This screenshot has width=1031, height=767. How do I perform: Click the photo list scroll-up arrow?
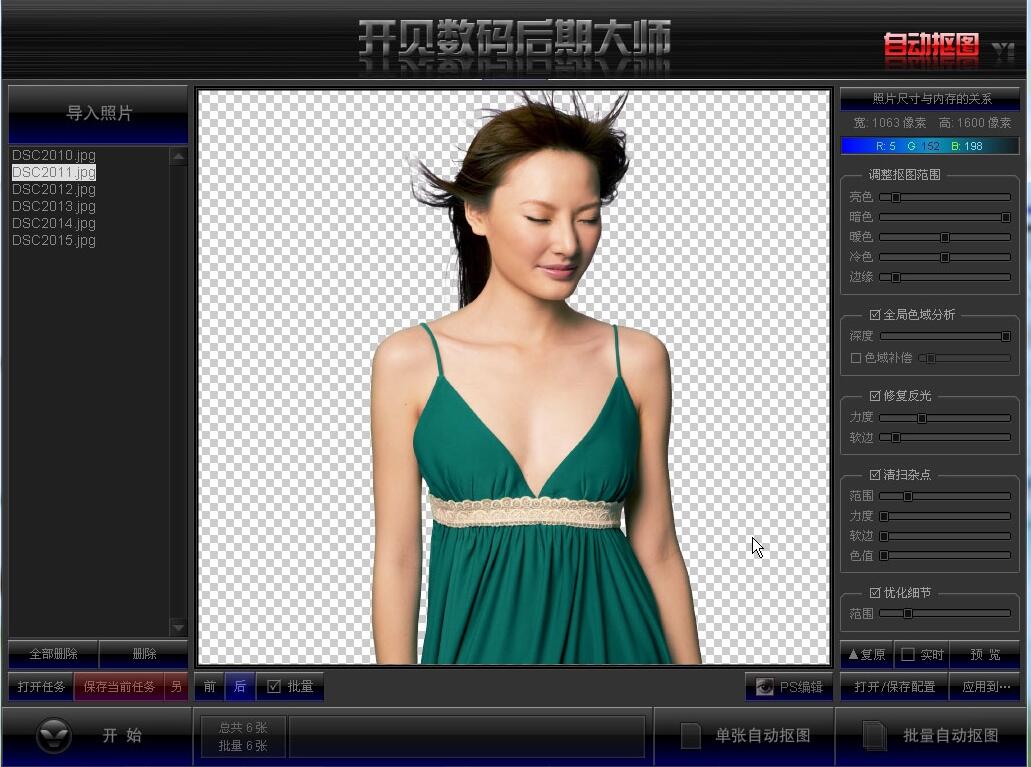(179, 155)
